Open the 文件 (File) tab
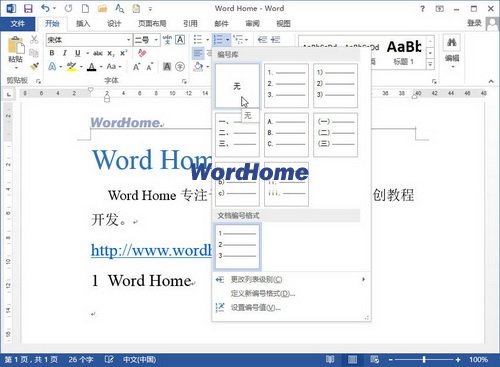This screenshot has width=500, height=367. tap(17, 24)
